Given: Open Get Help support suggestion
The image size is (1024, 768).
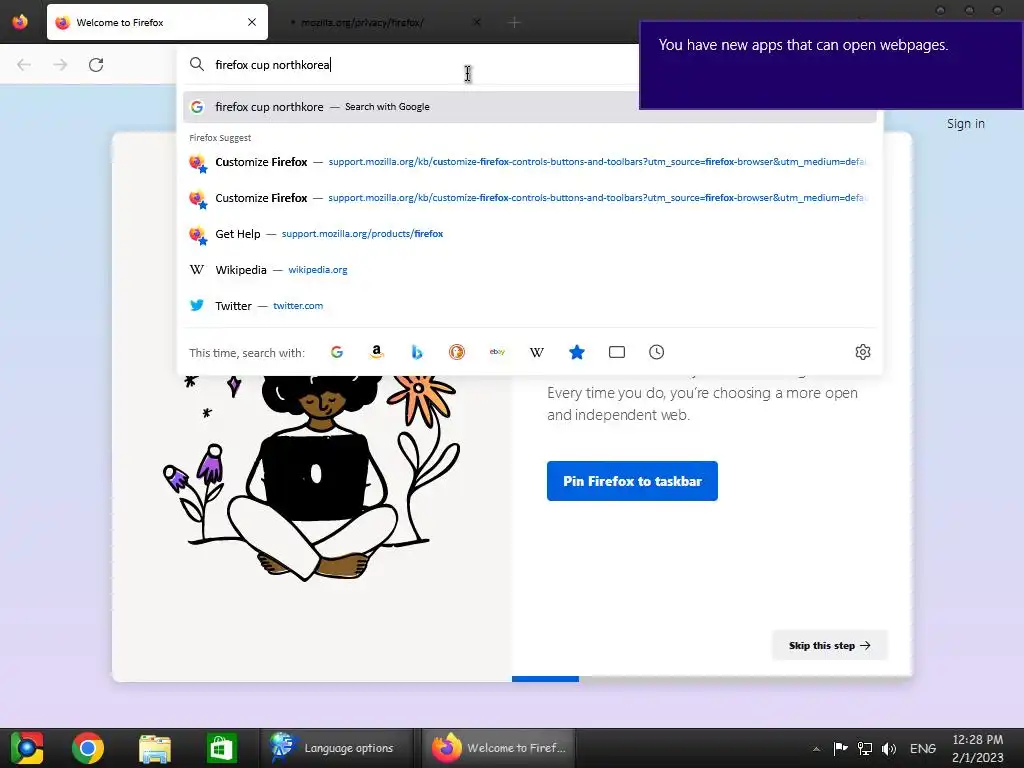Looking at the screenshot, I should pos(530,234).
